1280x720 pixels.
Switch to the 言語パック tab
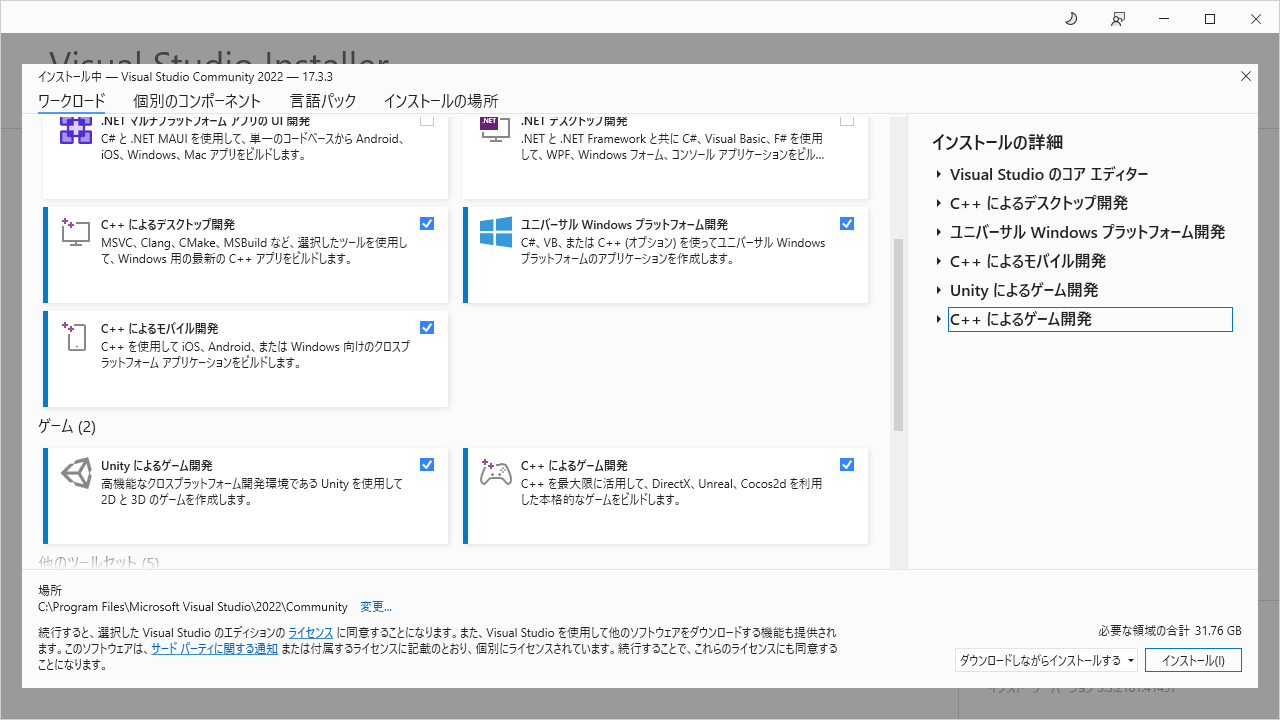coord(323,101)
